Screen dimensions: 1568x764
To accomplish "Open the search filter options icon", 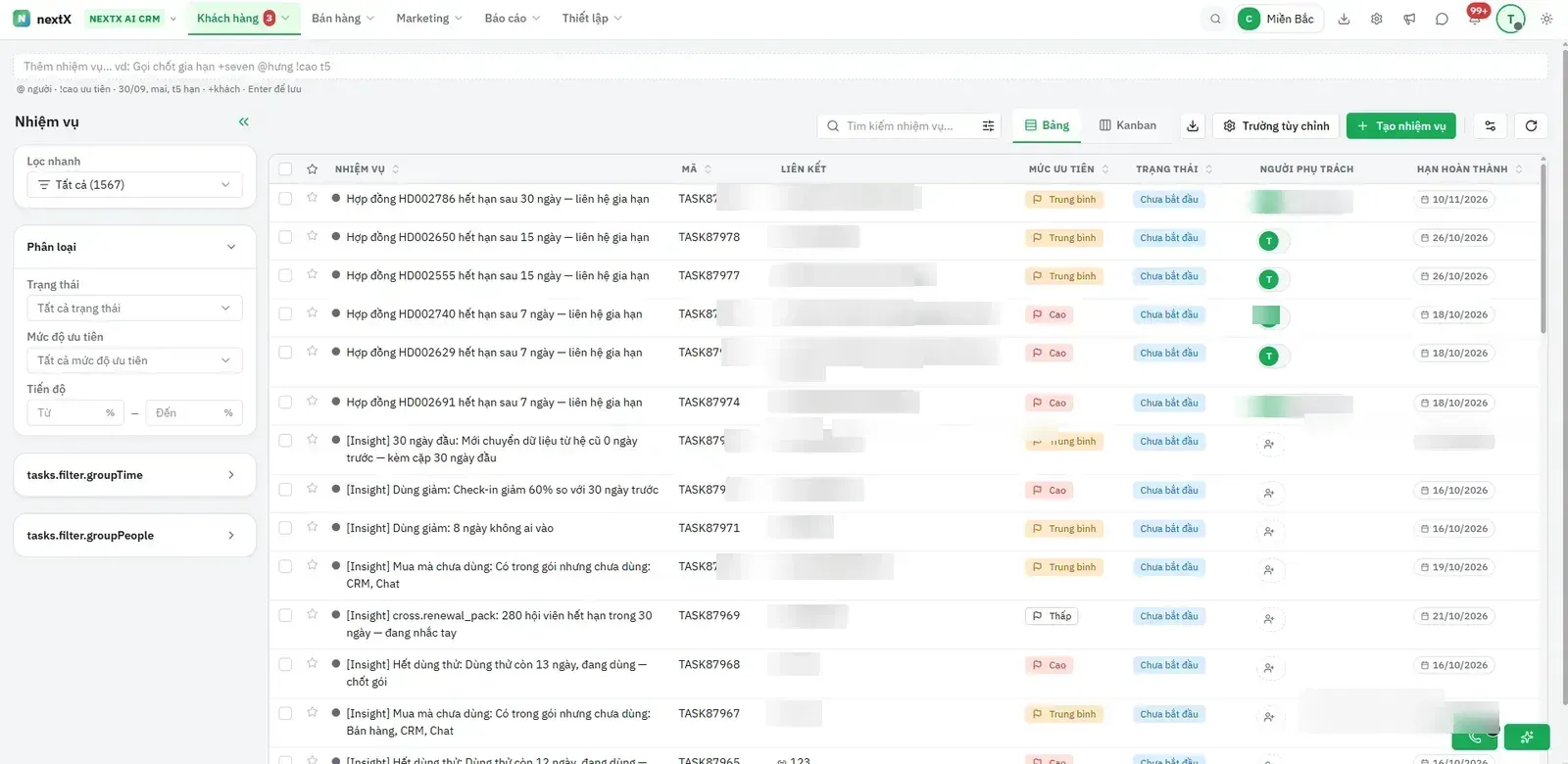I will pyautogui.click(x=988, y=125).
